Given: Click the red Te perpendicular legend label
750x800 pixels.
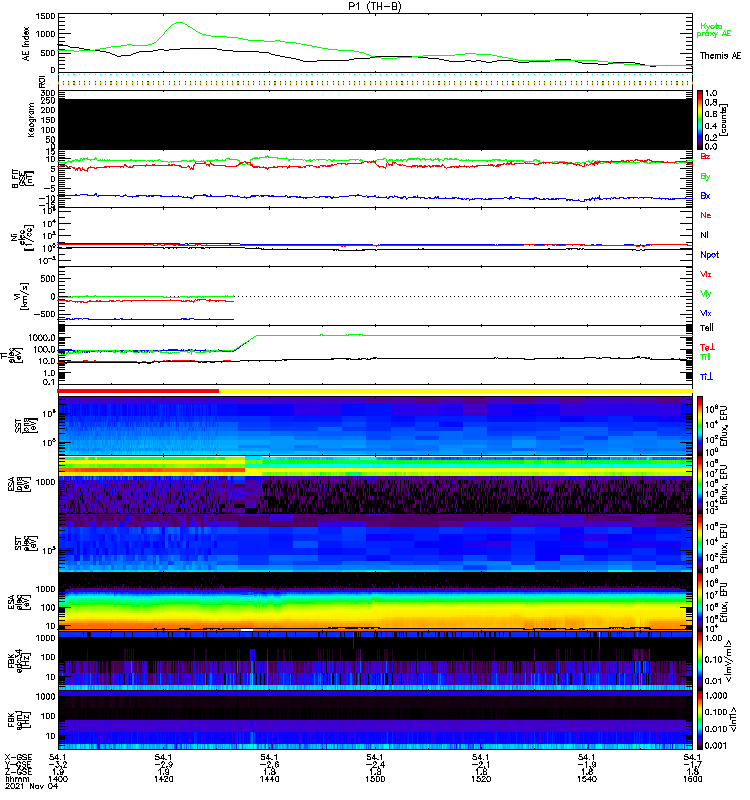Looking at the screenshot, I should 707,347.
